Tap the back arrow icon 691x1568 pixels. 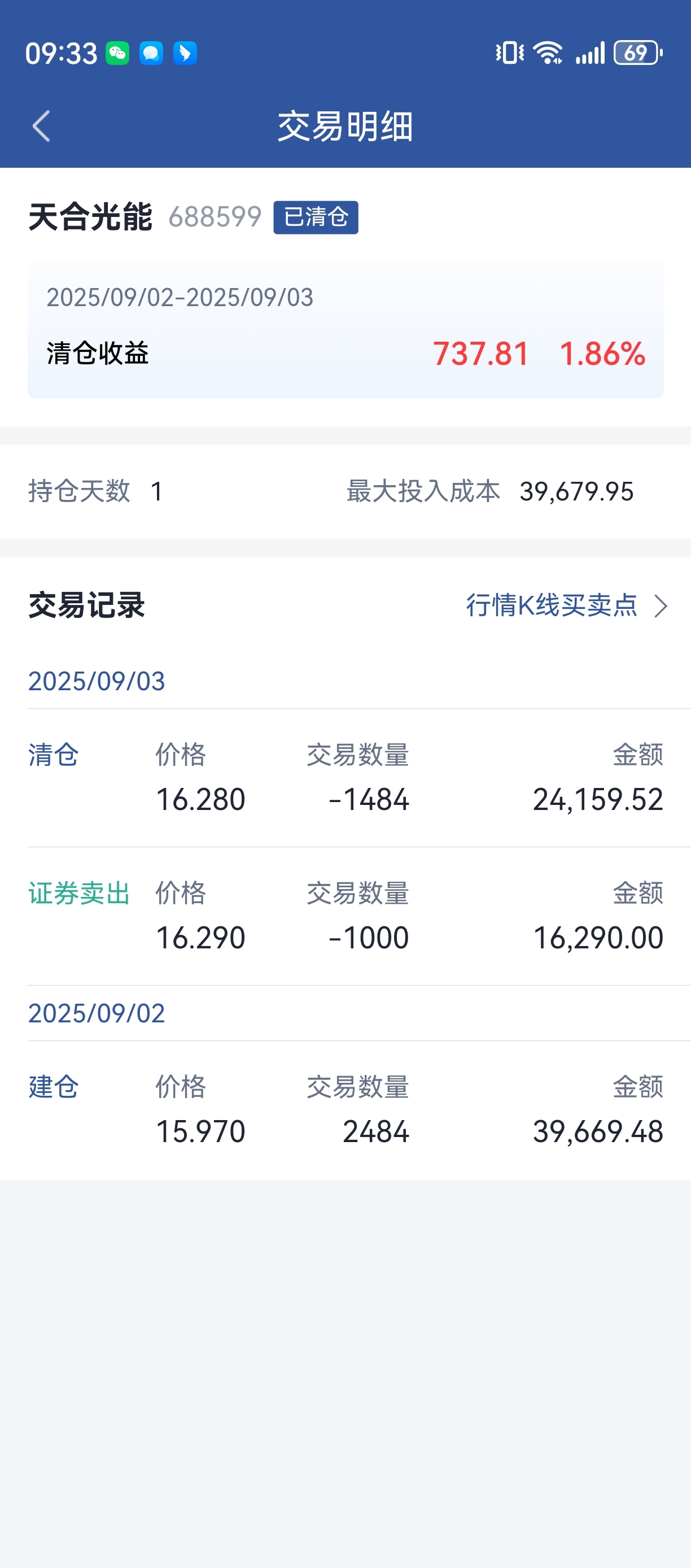(x=41, y=126)
